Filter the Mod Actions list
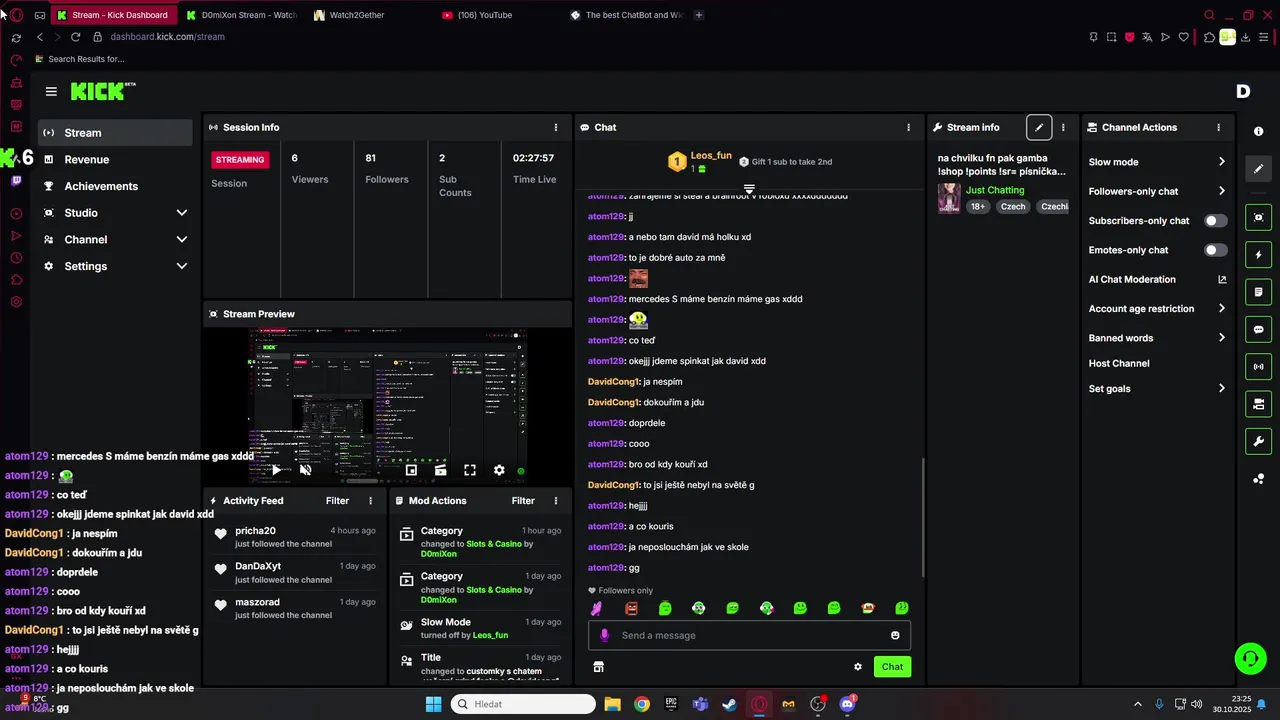 [523, 501]
